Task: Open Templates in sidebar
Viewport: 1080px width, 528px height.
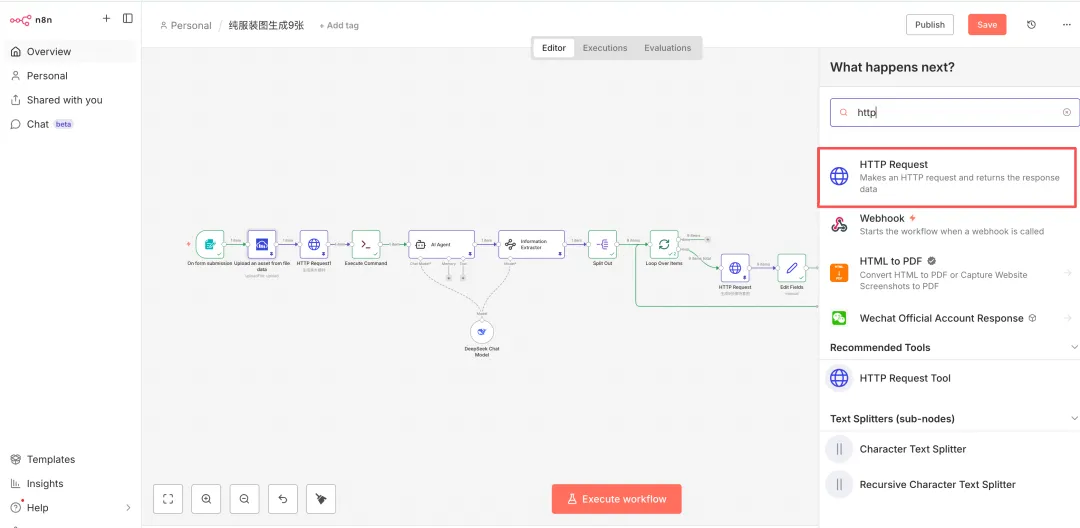Action: pos(70,459)
